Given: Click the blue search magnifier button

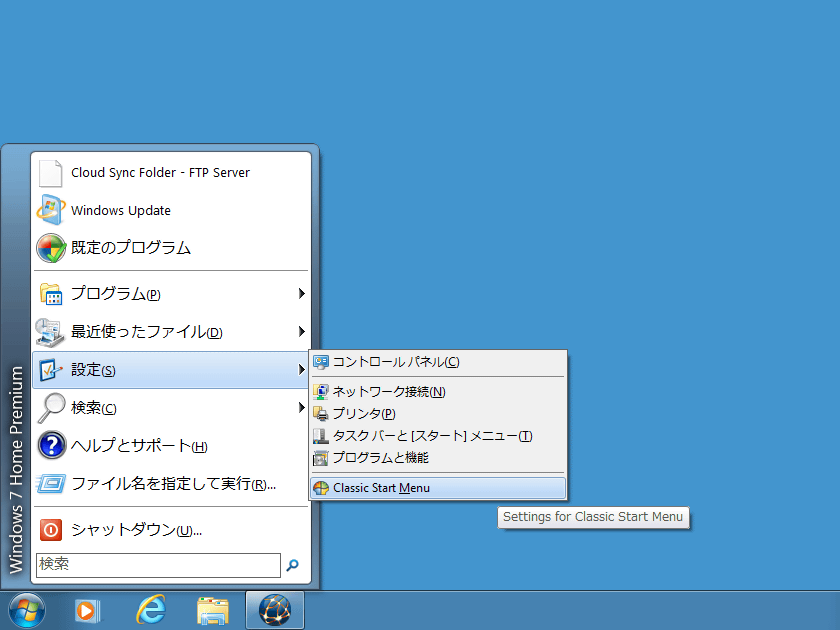Looking at the screenshot, I should tap(292, 565).
